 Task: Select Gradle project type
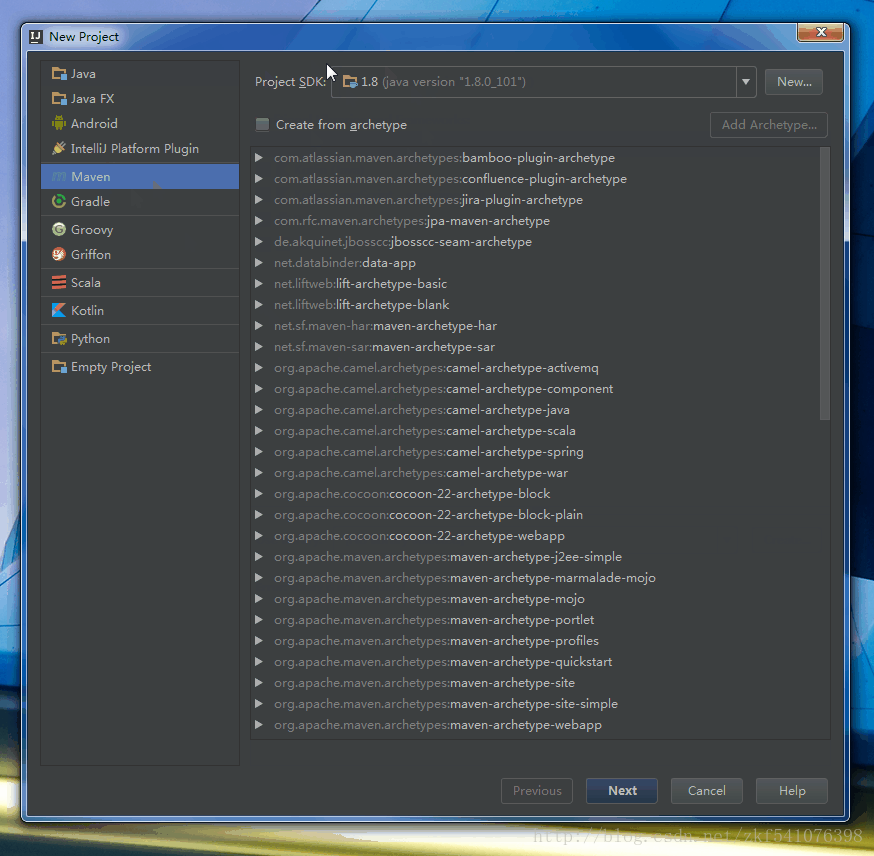click(x=140, y=201)
